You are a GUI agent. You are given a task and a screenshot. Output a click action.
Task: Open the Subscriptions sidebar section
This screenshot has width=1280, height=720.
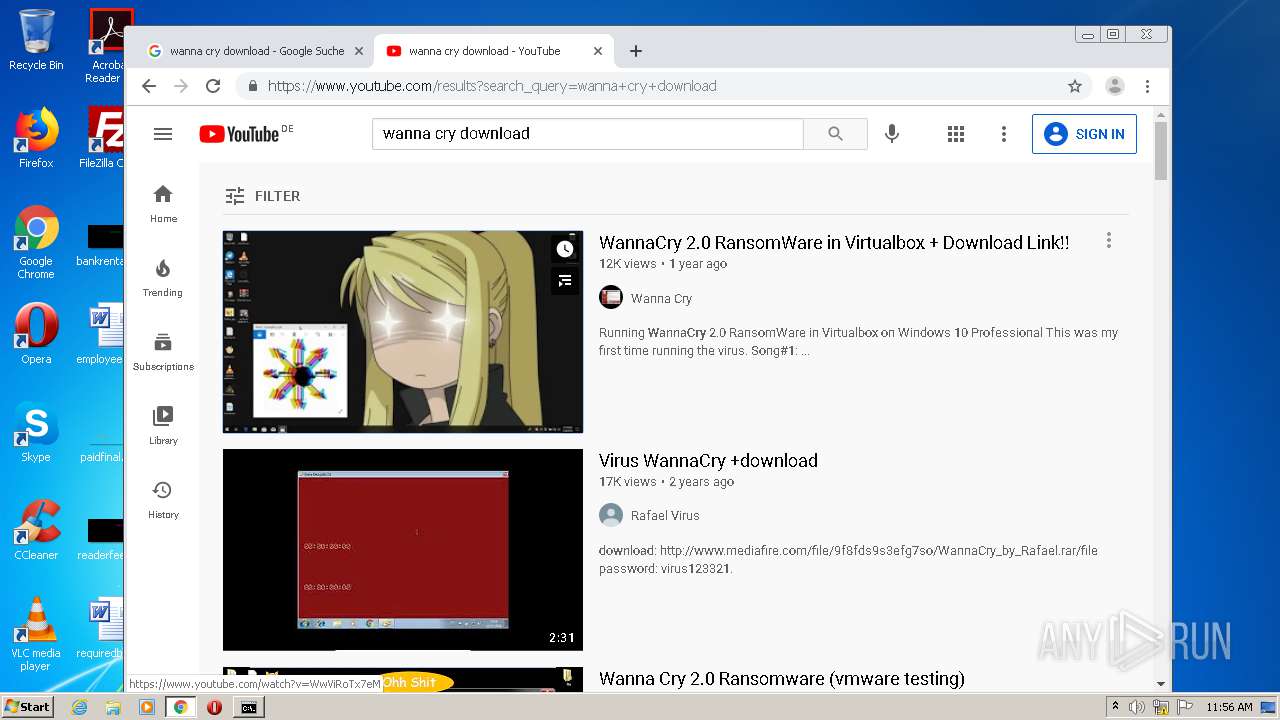pos(163,352)
